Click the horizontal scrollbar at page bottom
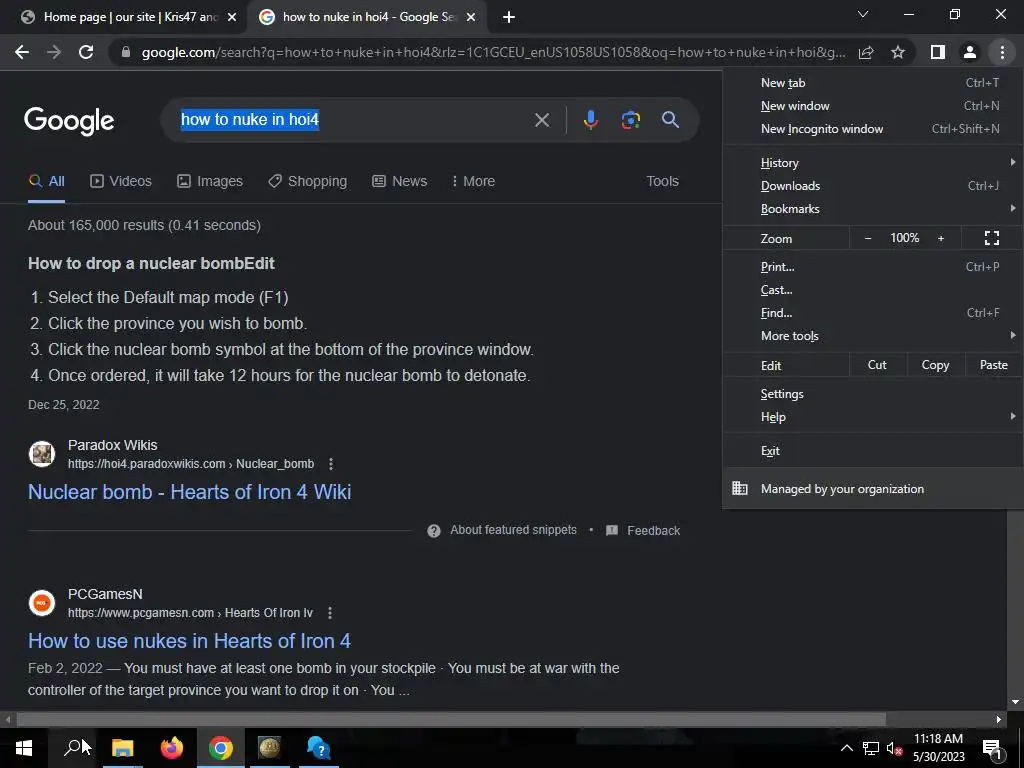 pyautogui.click(x=451, y=719)
